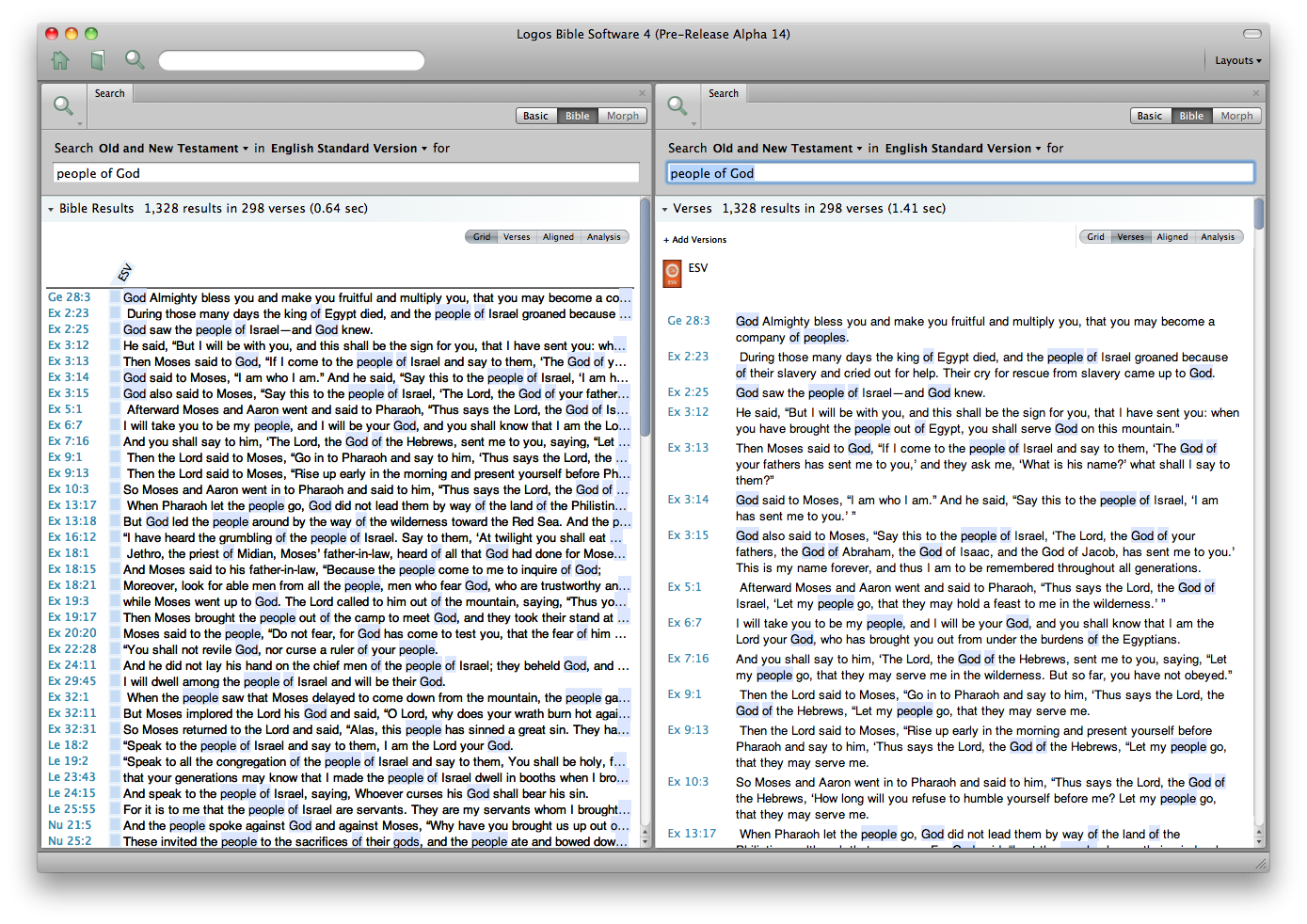Switch right results to Aligned view
This screenshot has height=924, width=1307.
[1172, 237]
